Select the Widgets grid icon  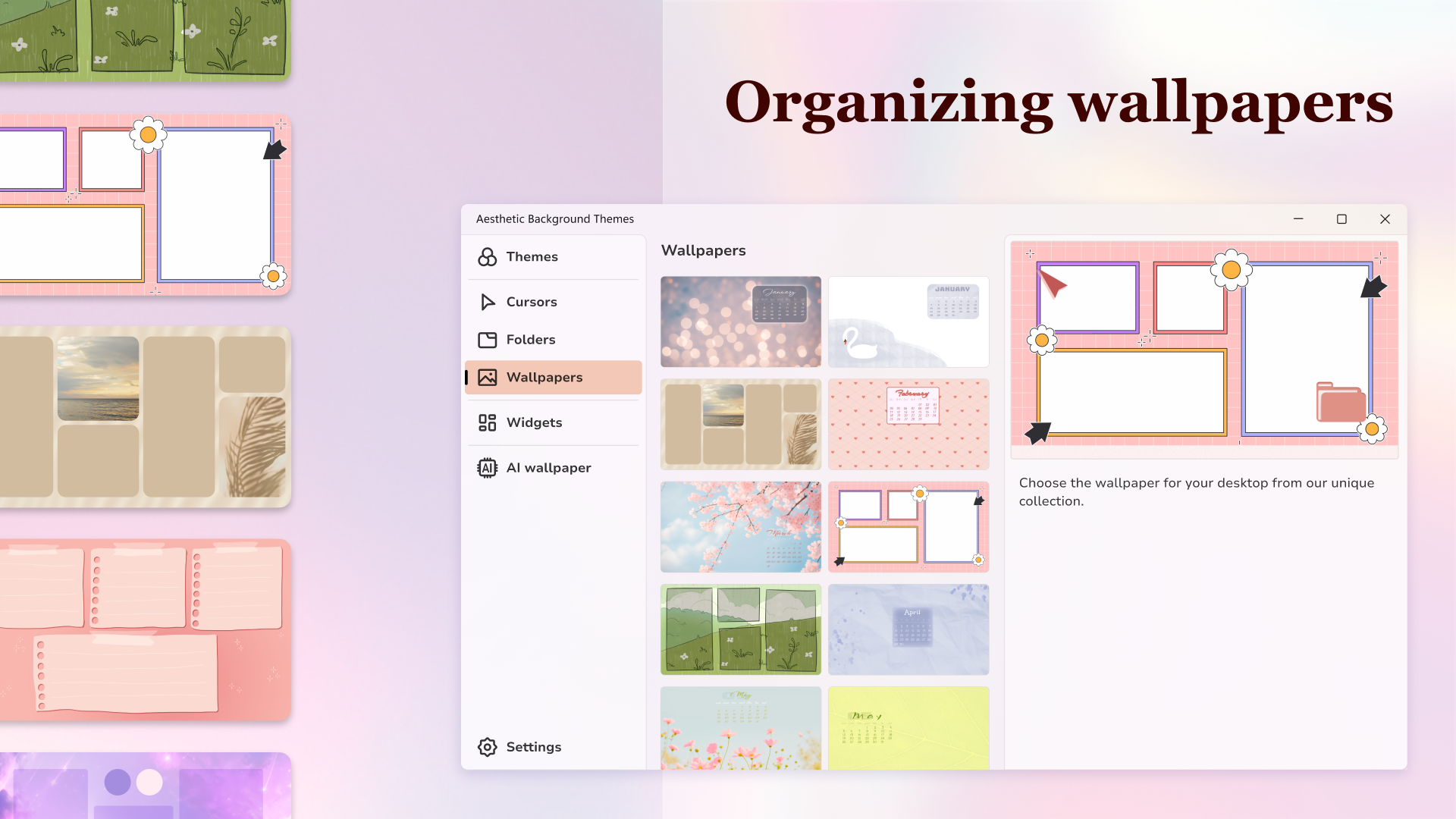[487, 422]
